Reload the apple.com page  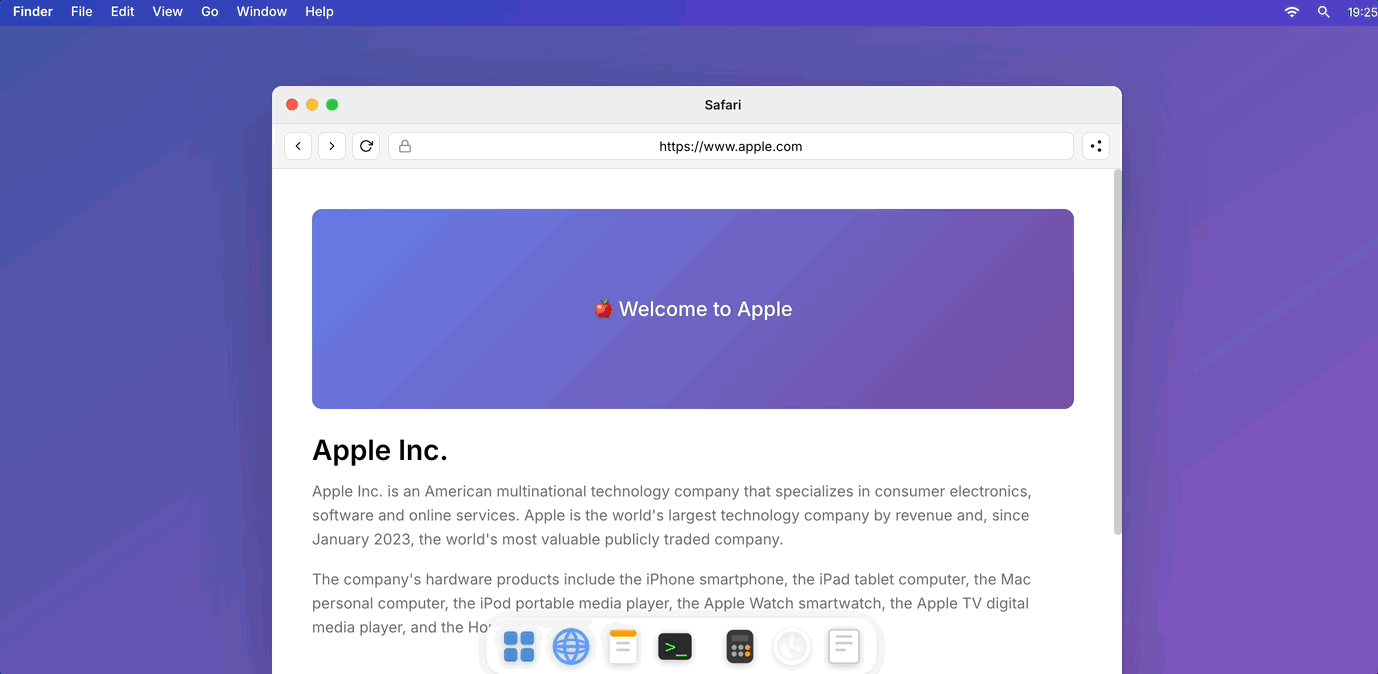(366, 146)
